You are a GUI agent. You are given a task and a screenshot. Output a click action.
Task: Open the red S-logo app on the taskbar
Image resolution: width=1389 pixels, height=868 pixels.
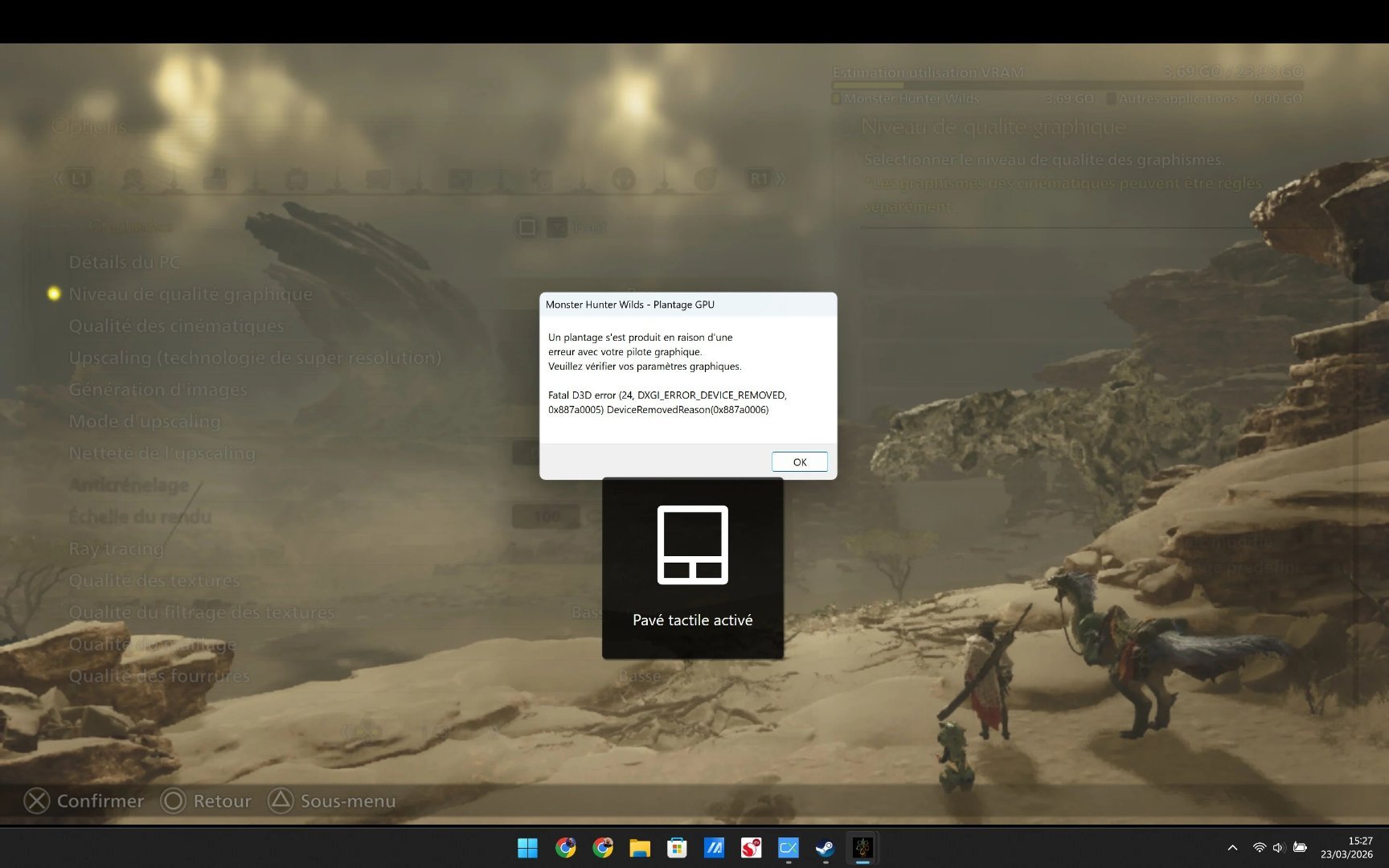tap(751, 848)
